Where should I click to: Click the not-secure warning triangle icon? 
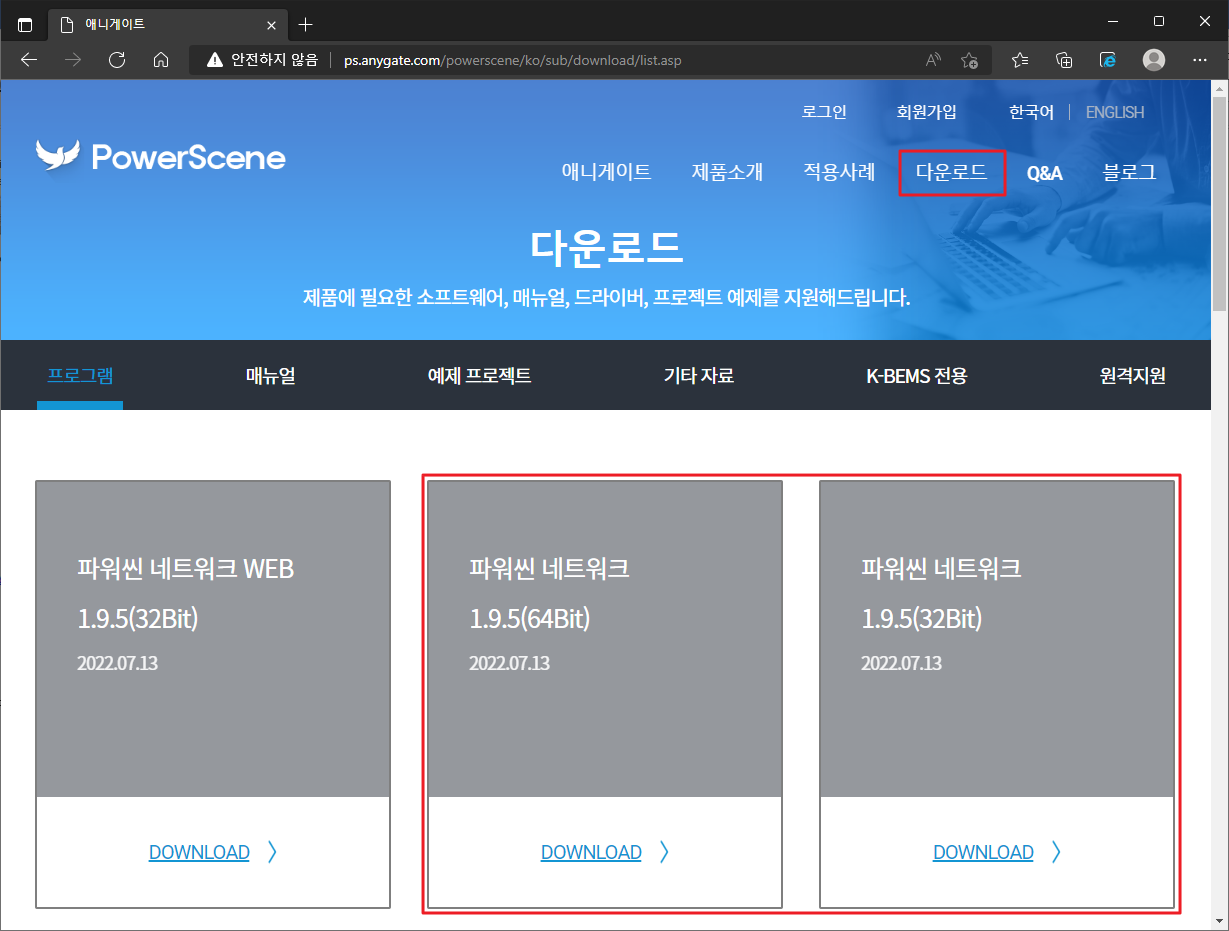pyautogui.click(x=215, y=60)
